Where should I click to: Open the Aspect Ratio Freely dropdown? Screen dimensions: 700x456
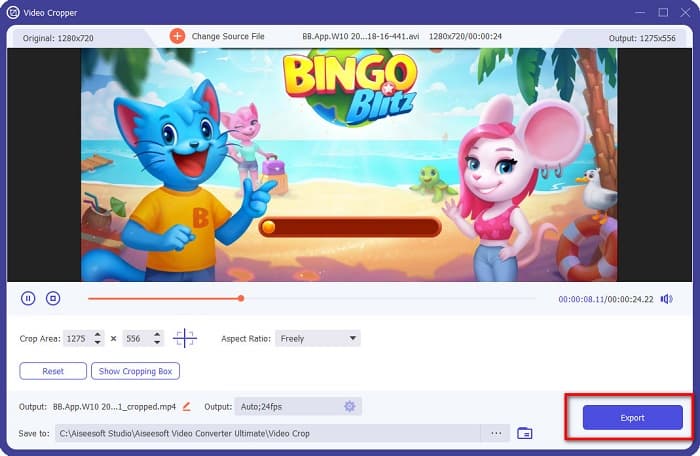(x=318, y=339)
